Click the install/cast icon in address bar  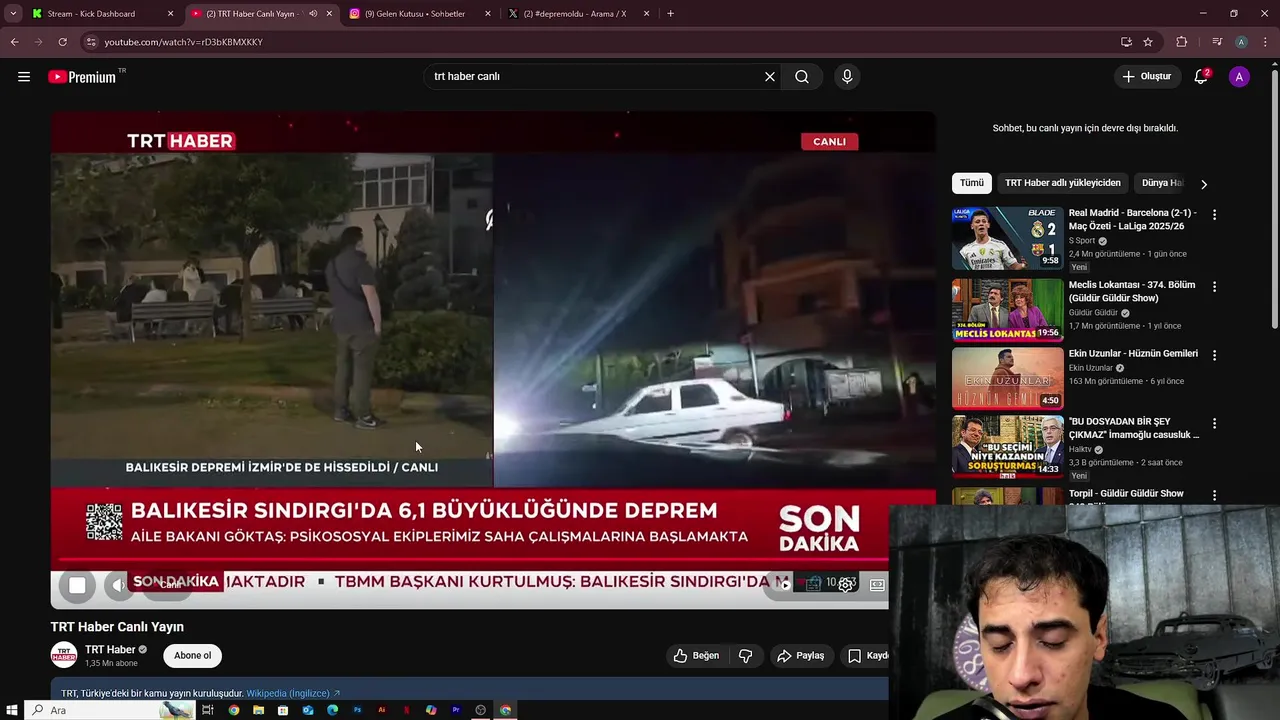1126,42
